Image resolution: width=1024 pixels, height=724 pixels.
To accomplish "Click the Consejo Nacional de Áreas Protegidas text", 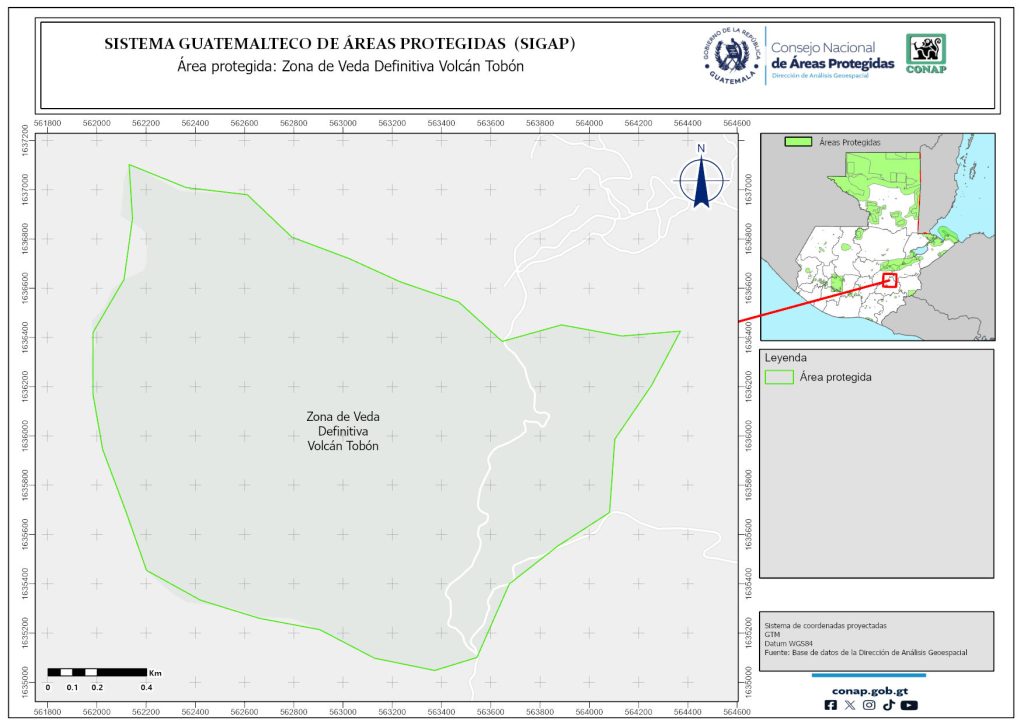I will (x=832, y=56).
